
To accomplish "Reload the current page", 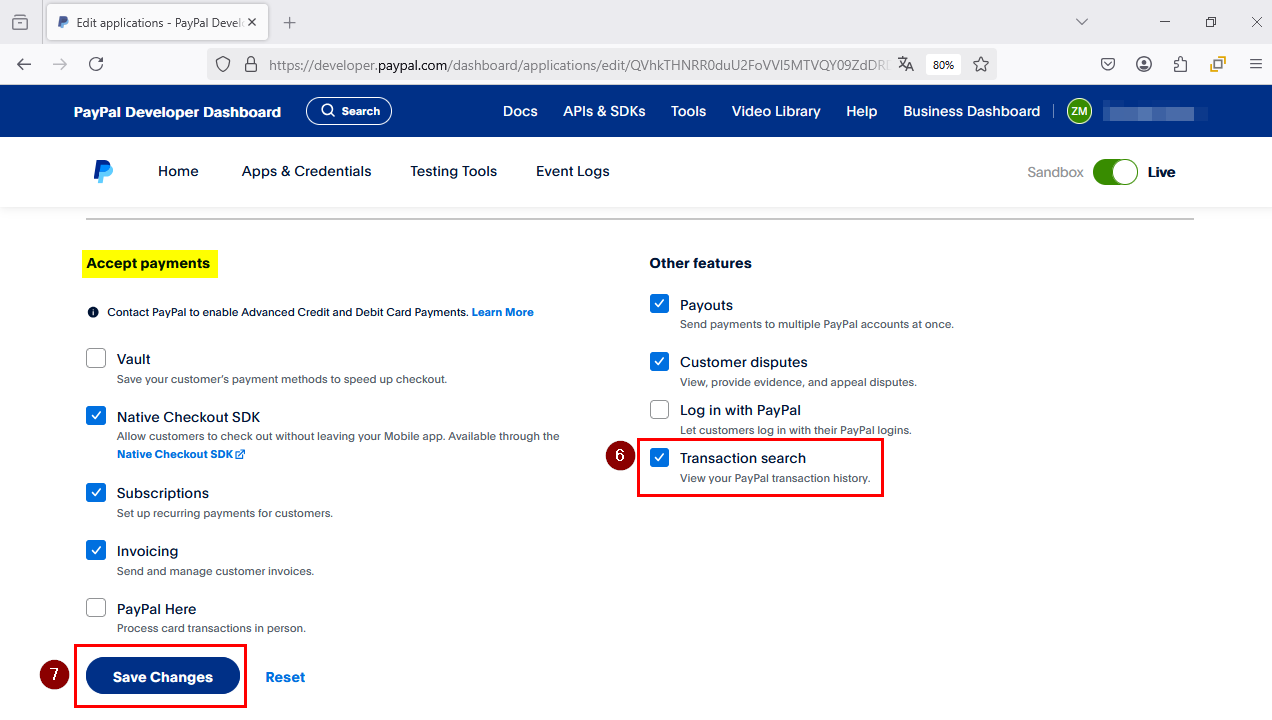I will (96, 64).
